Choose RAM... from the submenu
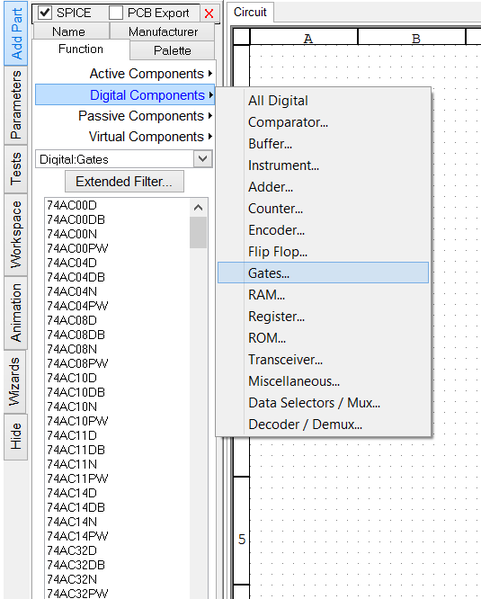The height and width of the screenshot is (599, 481). click(x=323, y=295)
